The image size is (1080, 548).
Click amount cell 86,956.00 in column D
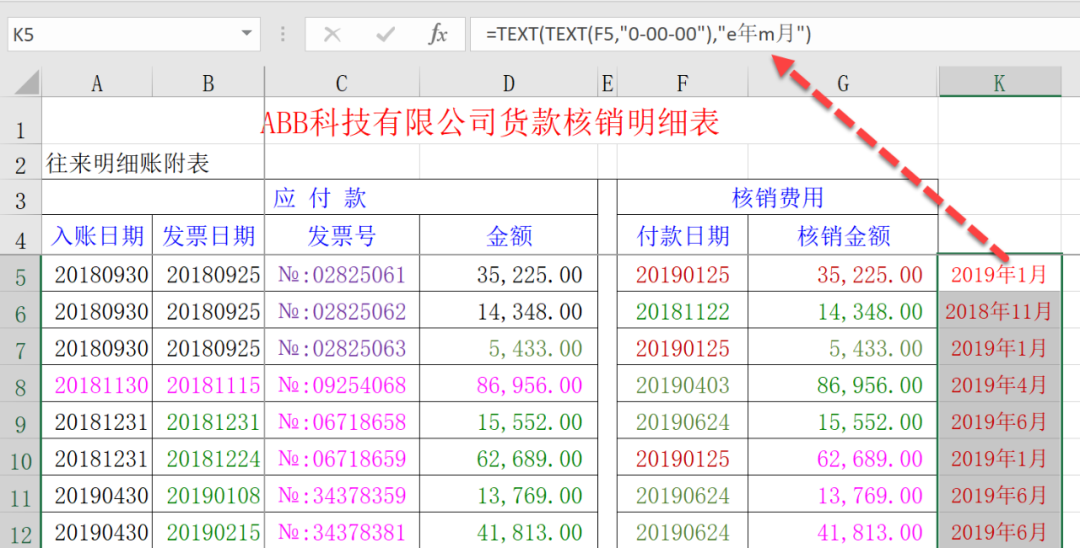point(508,385)
